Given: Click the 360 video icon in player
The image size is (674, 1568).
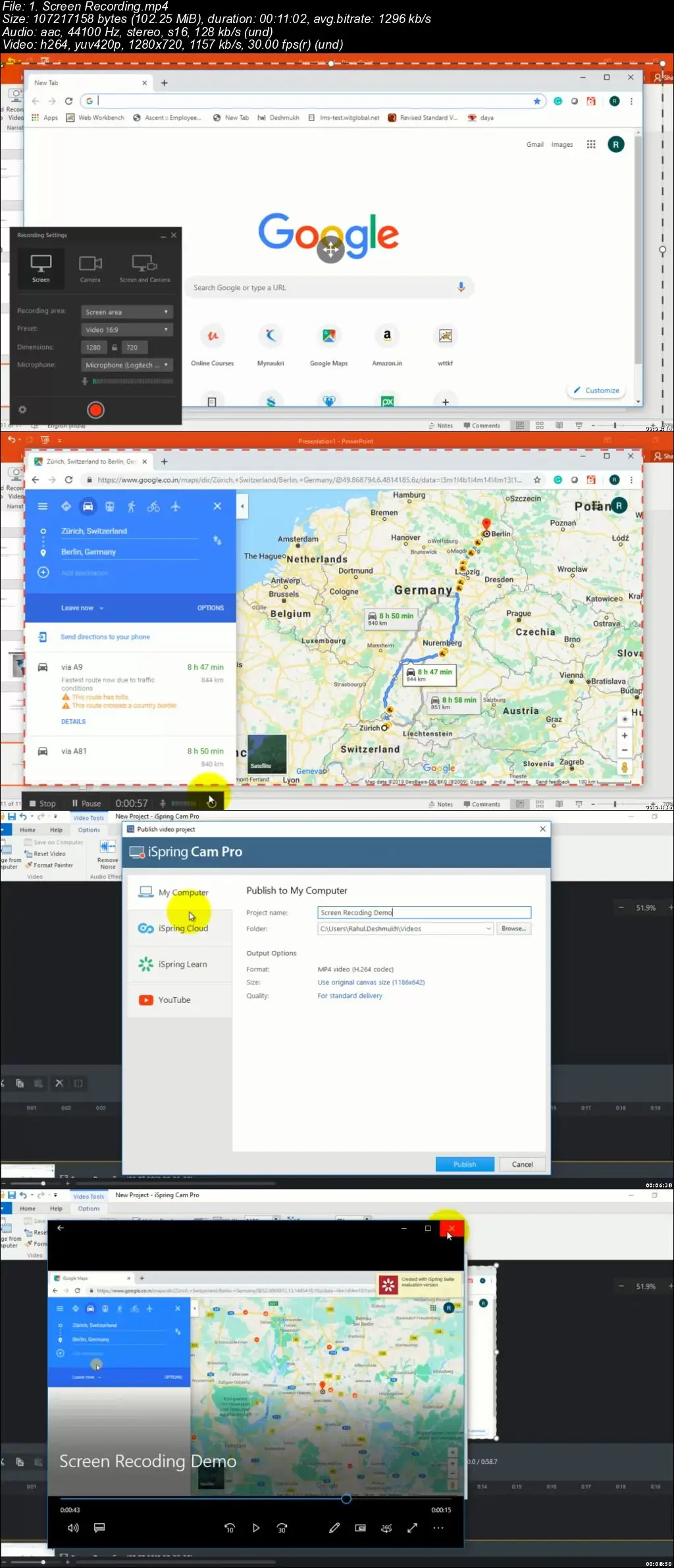Looking at the screenshot, I should (x=386, y=1528).
